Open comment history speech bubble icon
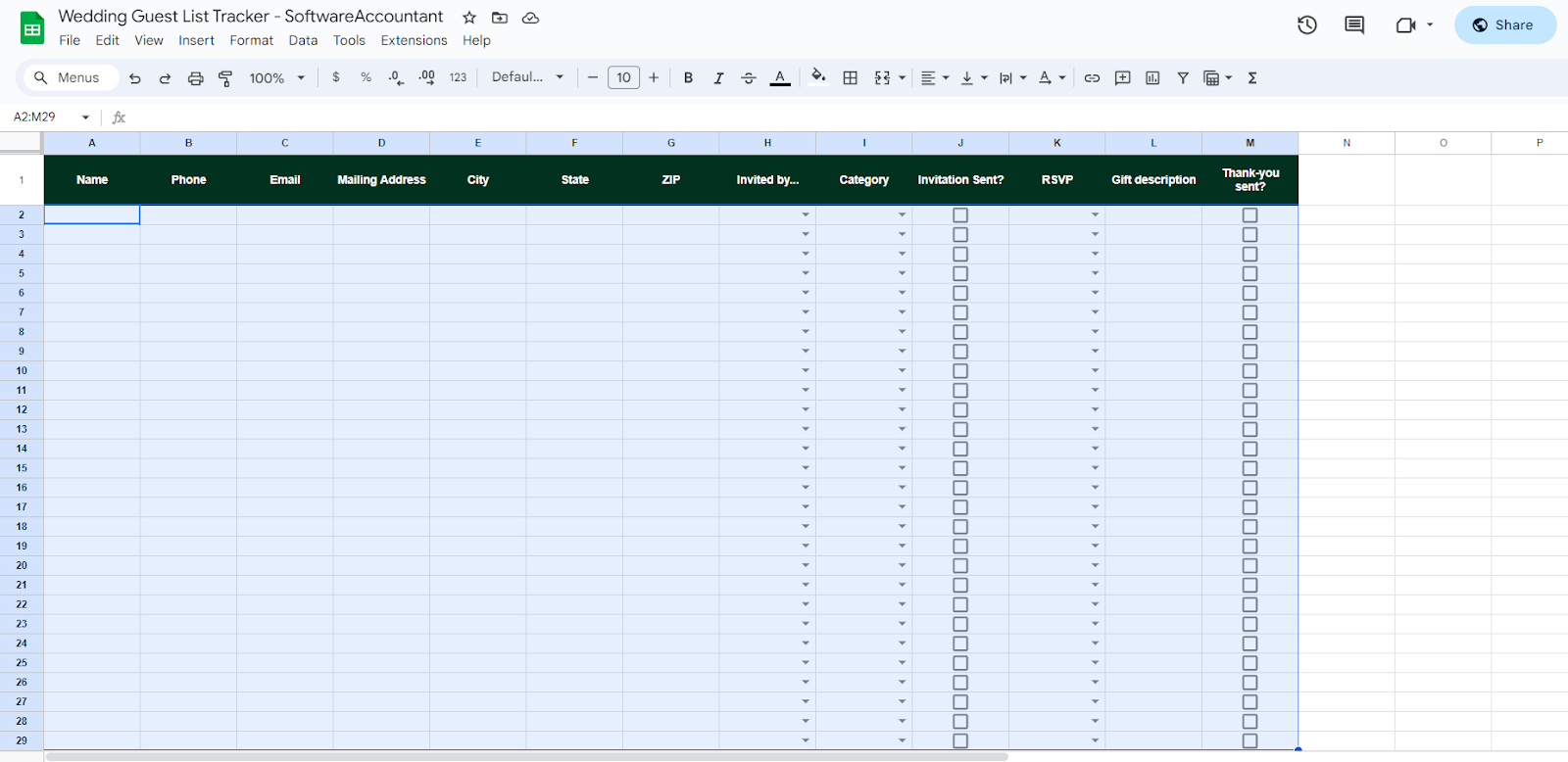1568x762 pixels. 1354,25
